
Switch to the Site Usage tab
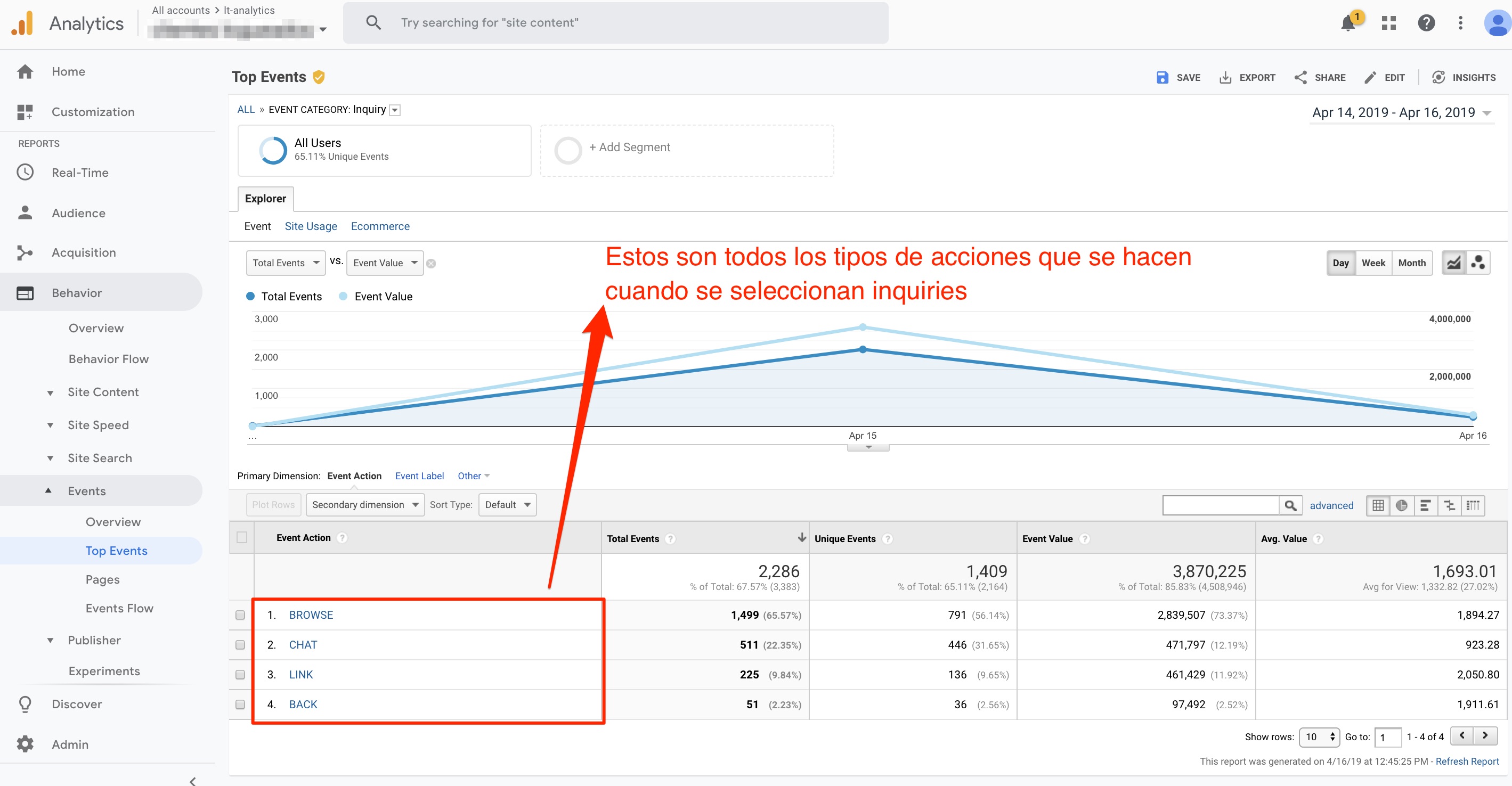point(311,226)
